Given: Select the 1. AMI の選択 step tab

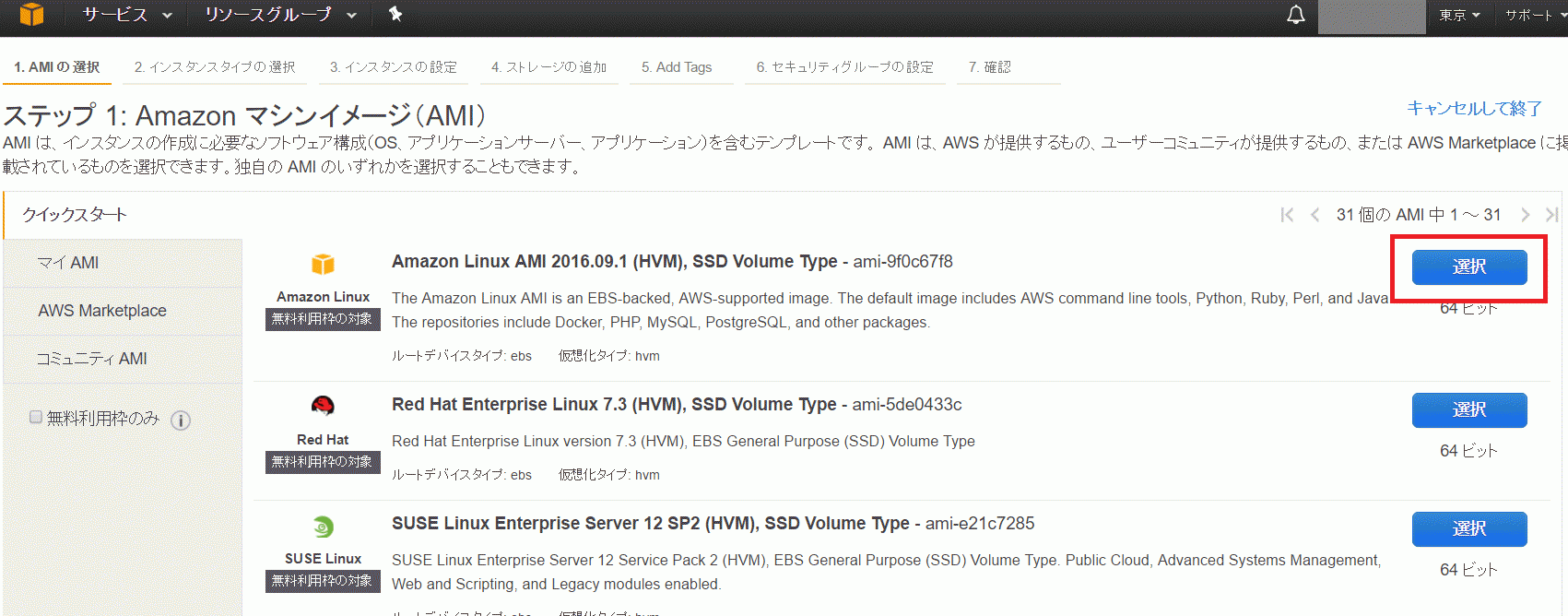Looking at the screenshot, I should pyautogui.click(x=56, y=67).
